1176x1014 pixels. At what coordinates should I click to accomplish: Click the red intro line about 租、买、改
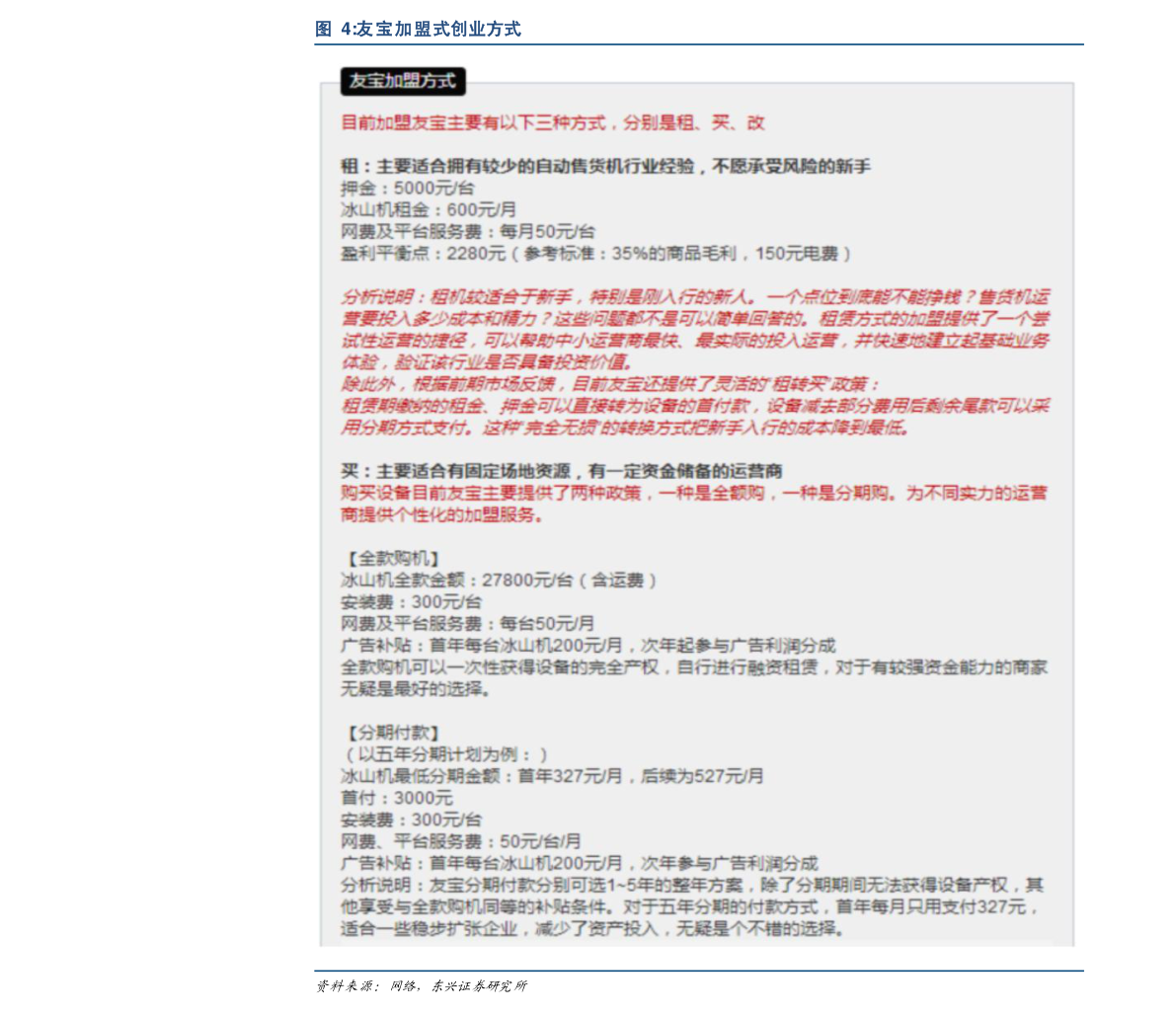click(x=553, y=123)
